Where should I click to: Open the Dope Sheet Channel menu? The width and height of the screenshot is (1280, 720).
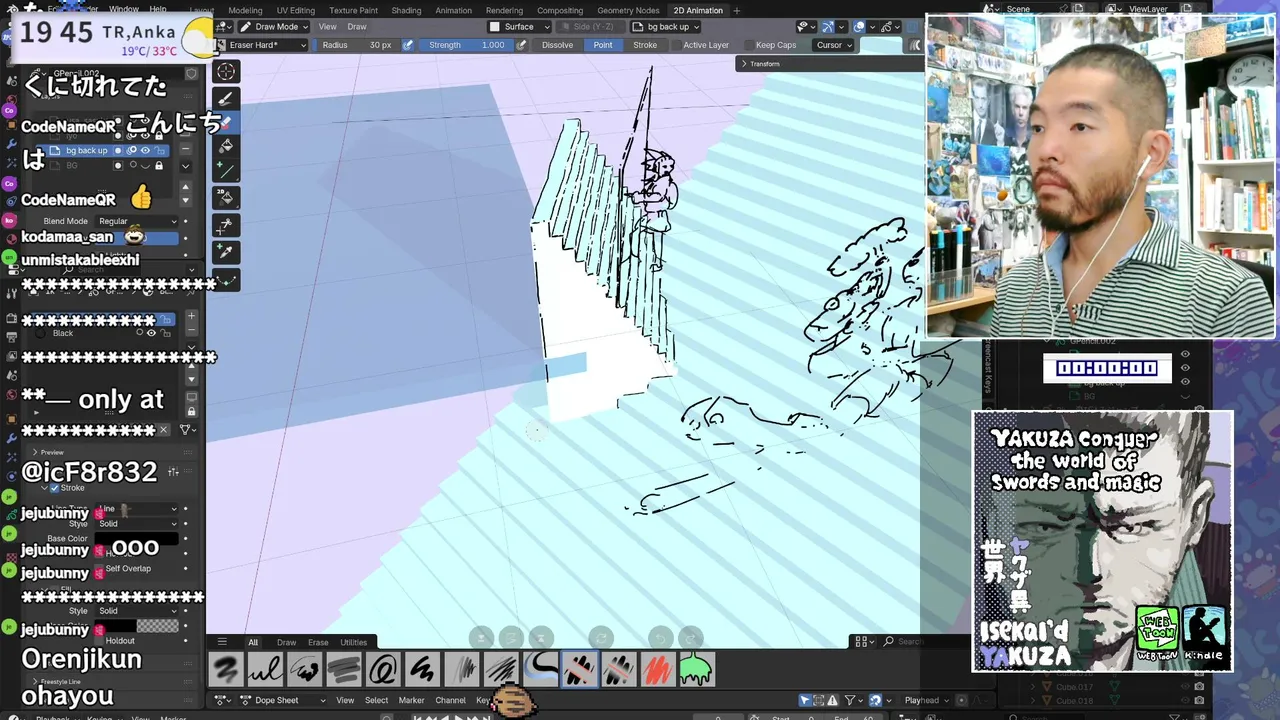(x=450, y=700)
